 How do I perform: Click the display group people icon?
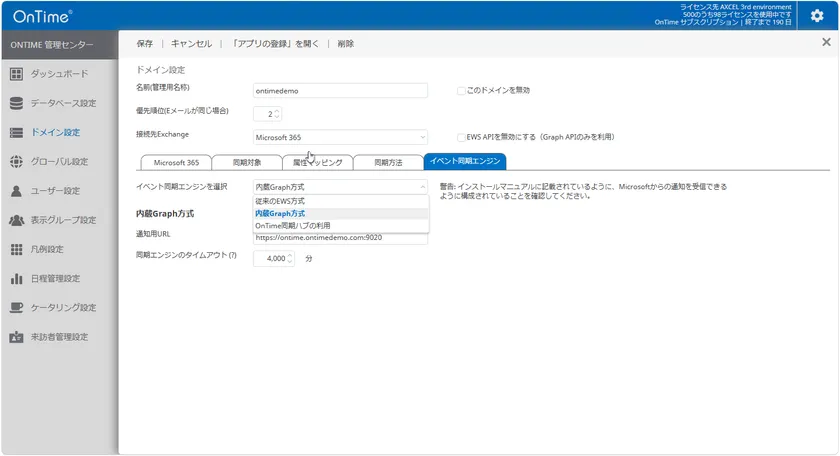(x=17, y=220)
